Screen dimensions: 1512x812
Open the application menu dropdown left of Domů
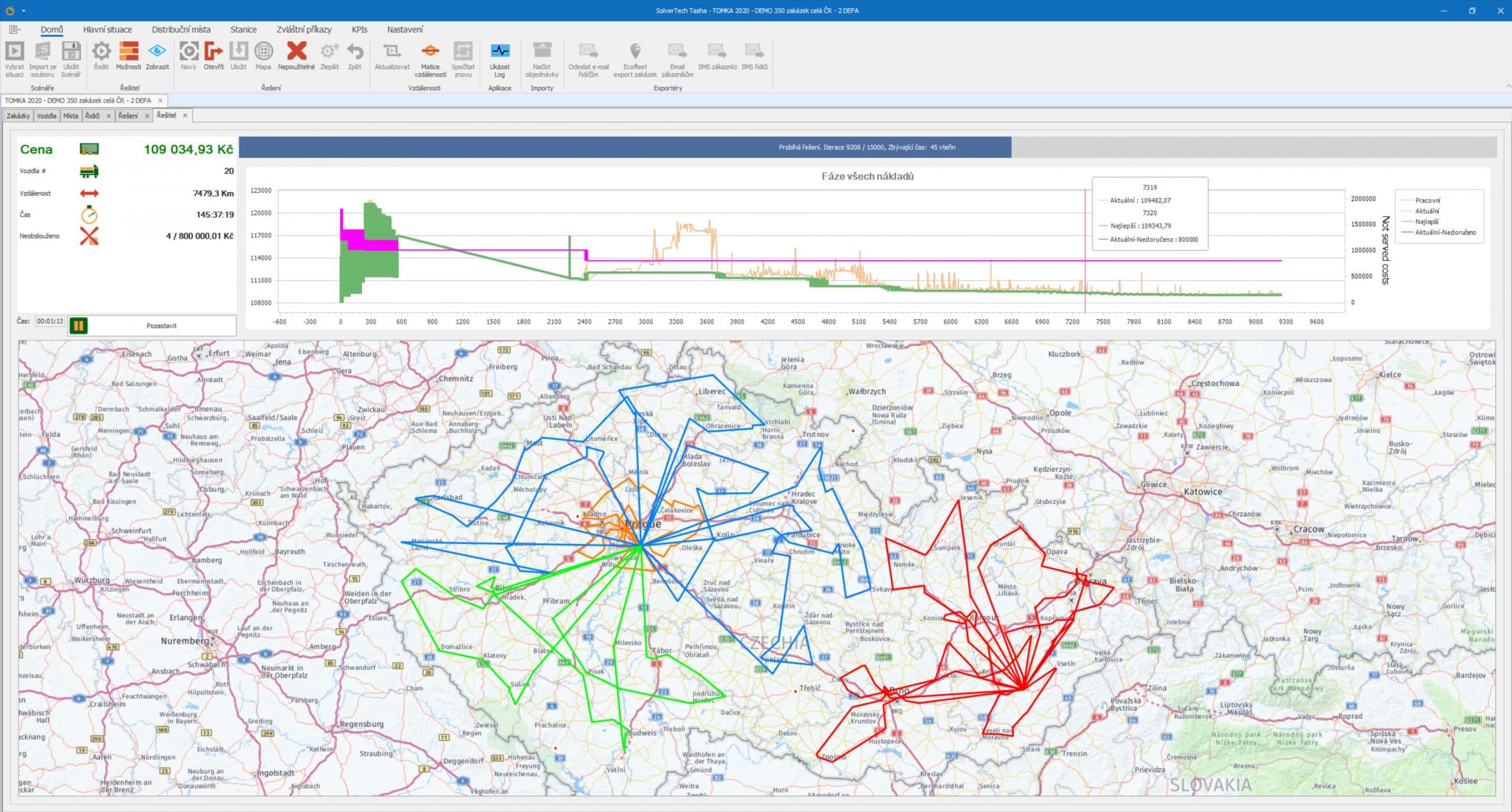[x=15, y=30]
